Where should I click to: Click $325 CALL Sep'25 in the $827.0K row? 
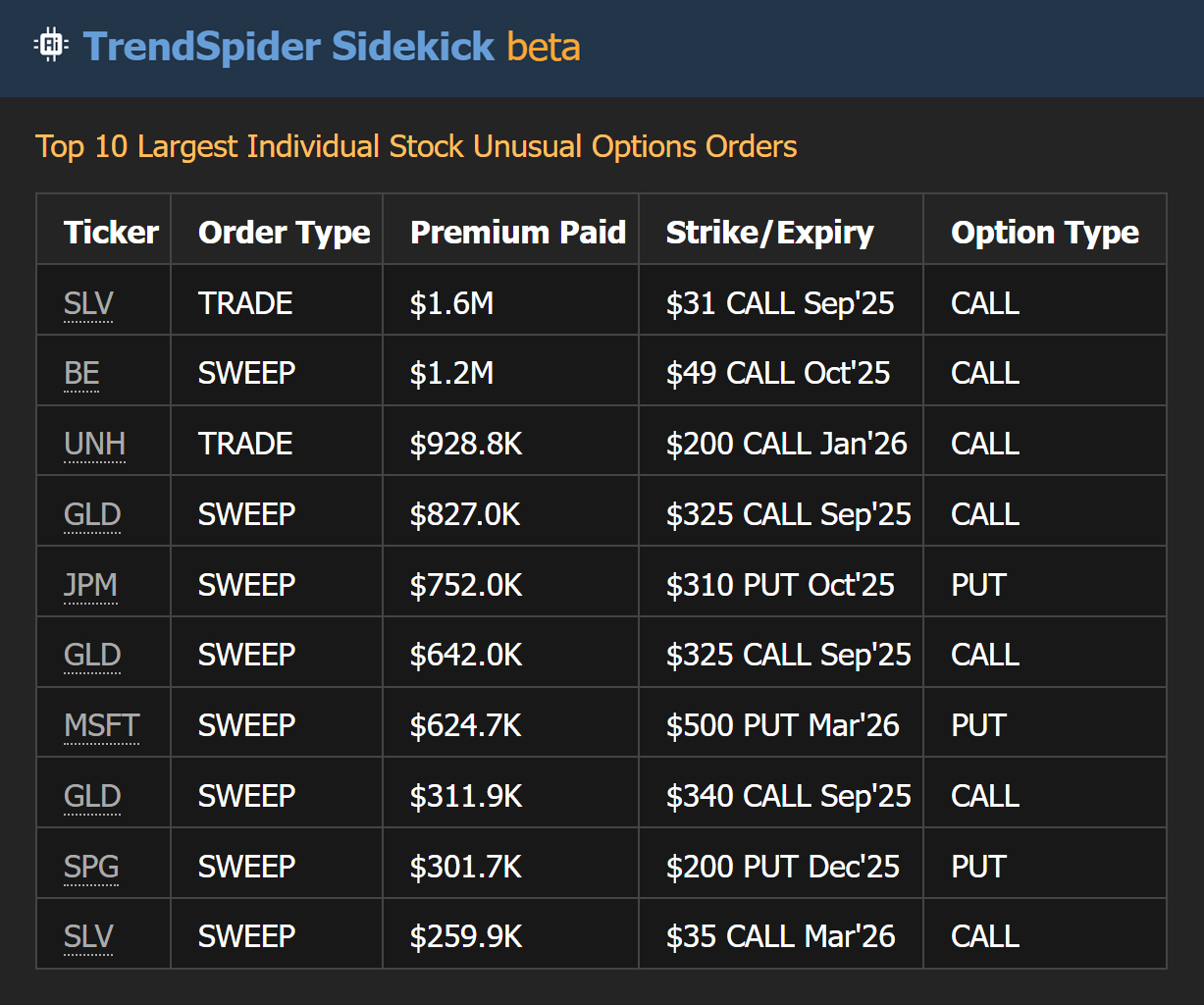(789, 514)
